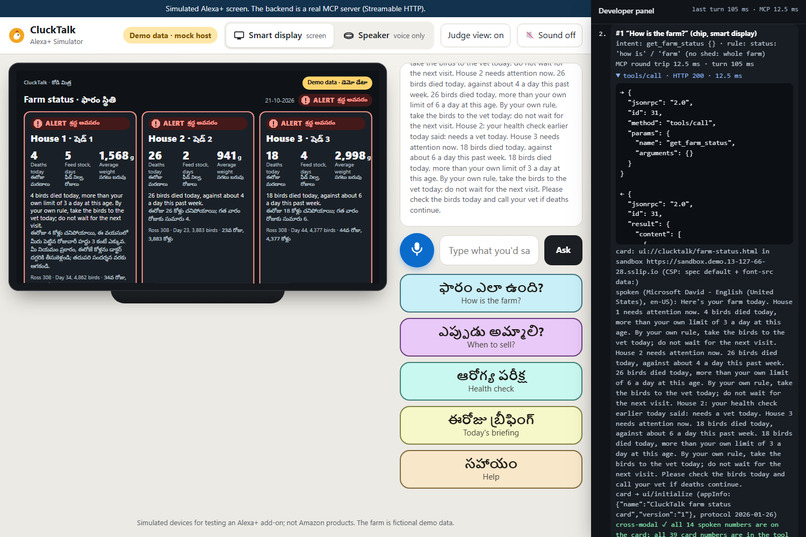Click the alert icon on House 3 card
The image size is (806, 537).
pyautogui.click(x=273, y=123)
